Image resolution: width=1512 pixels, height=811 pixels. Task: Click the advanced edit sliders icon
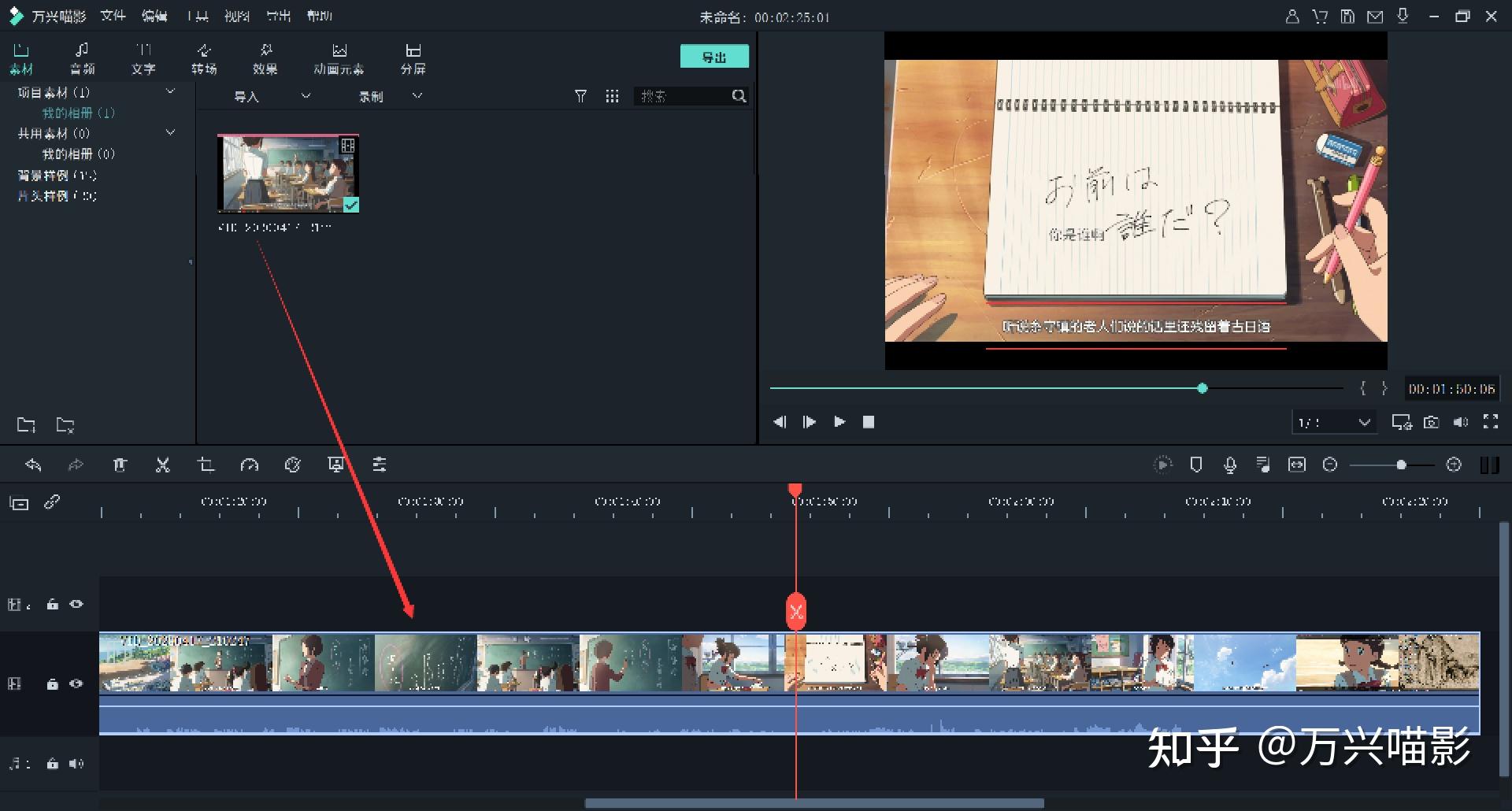380,465
